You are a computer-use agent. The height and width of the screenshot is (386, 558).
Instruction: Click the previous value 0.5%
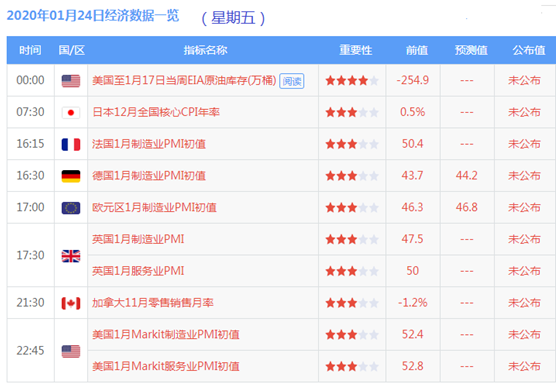(x=413, y=112)
